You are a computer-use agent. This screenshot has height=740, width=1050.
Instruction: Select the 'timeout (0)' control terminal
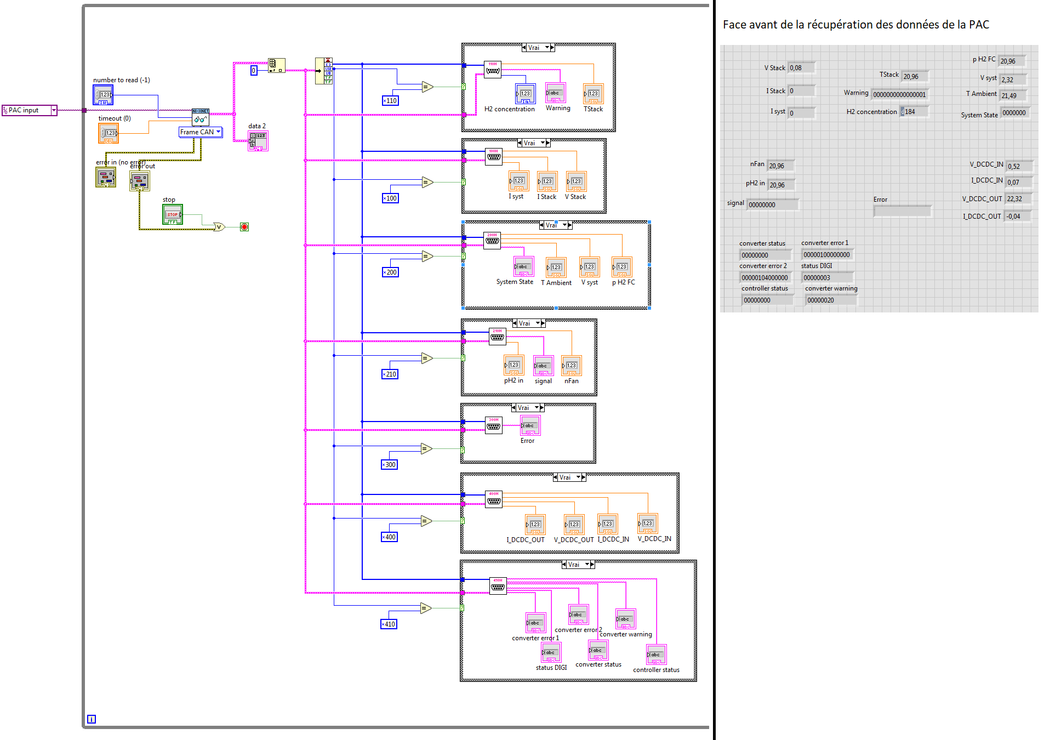(109, 133)
